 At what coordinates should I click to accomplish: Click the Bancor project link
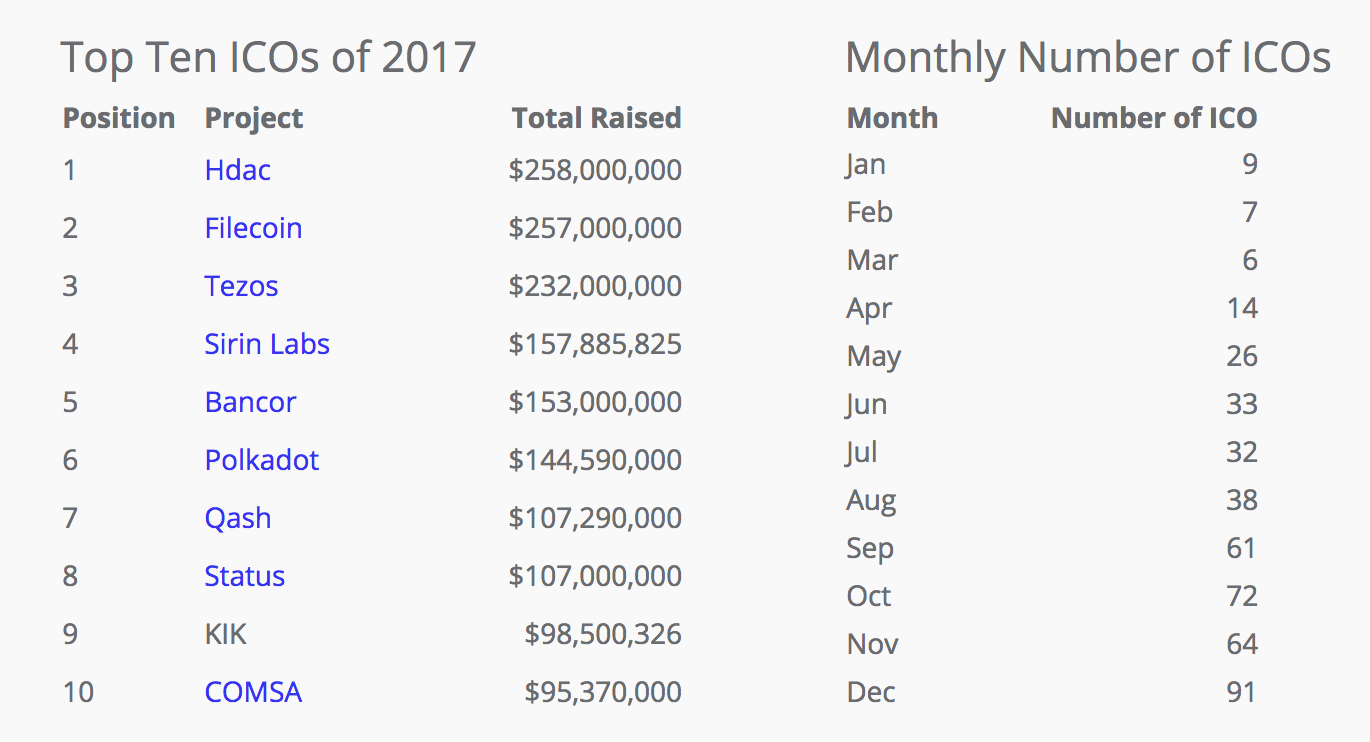click(x=250, y=402)
